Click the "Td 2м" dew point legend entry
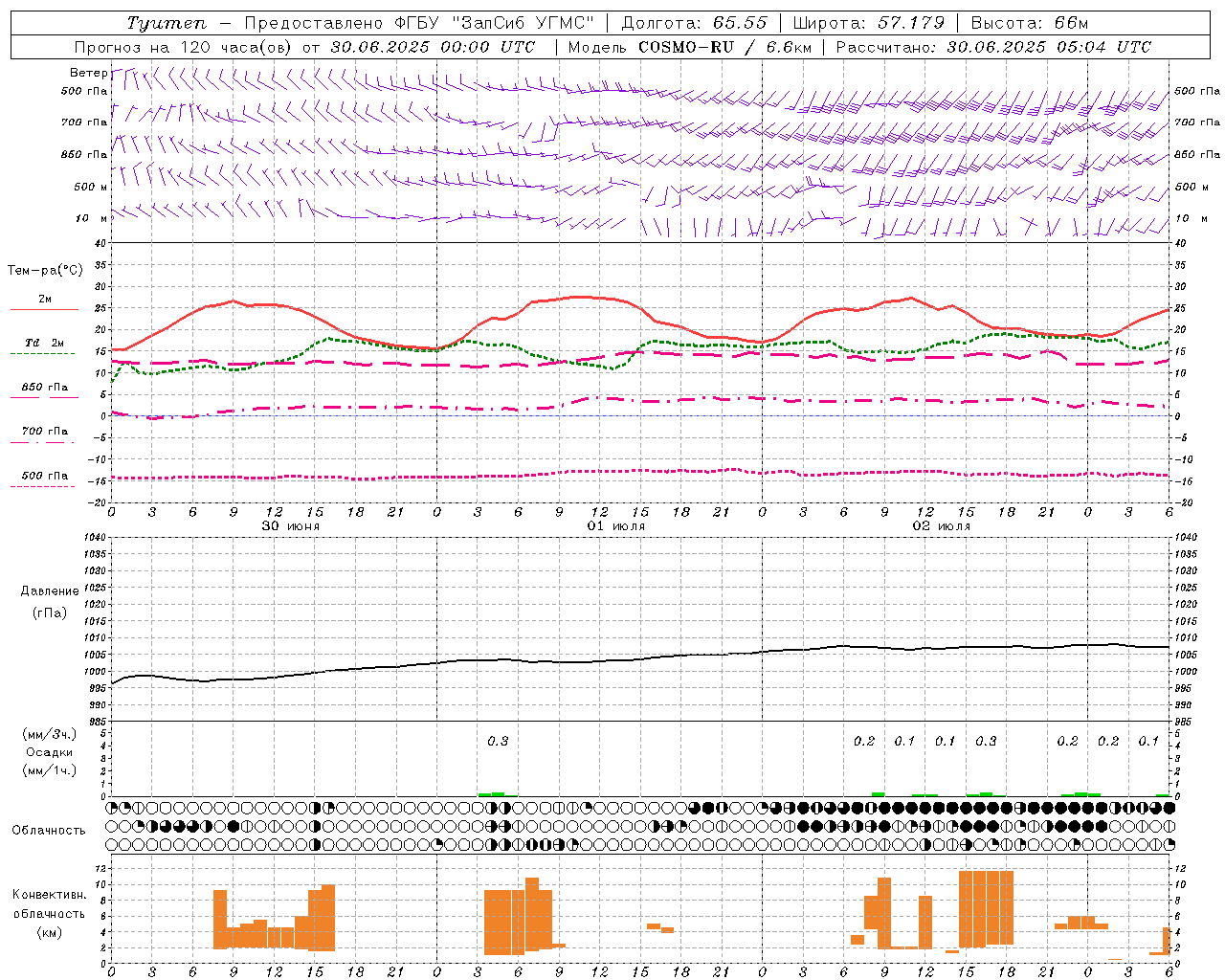Screen dimensions: 1225x980 coord(45,343)
